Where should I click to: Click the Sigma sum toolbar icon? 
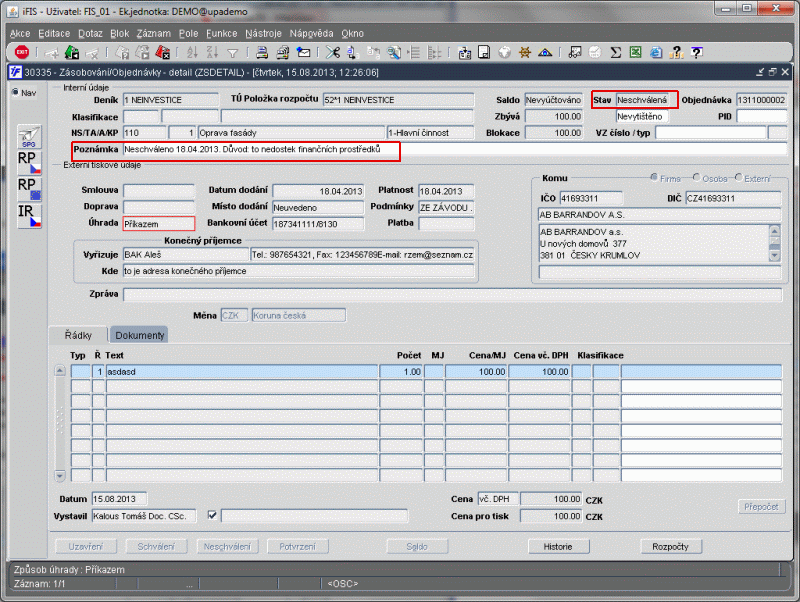(x=617, y=52)
